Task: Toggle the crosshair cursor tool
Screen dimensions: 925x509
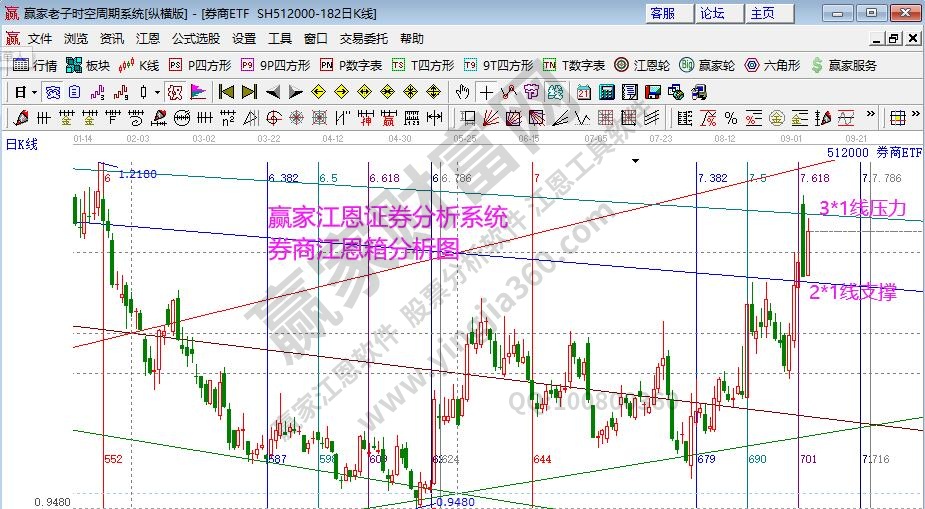Action: coord(486,92)
